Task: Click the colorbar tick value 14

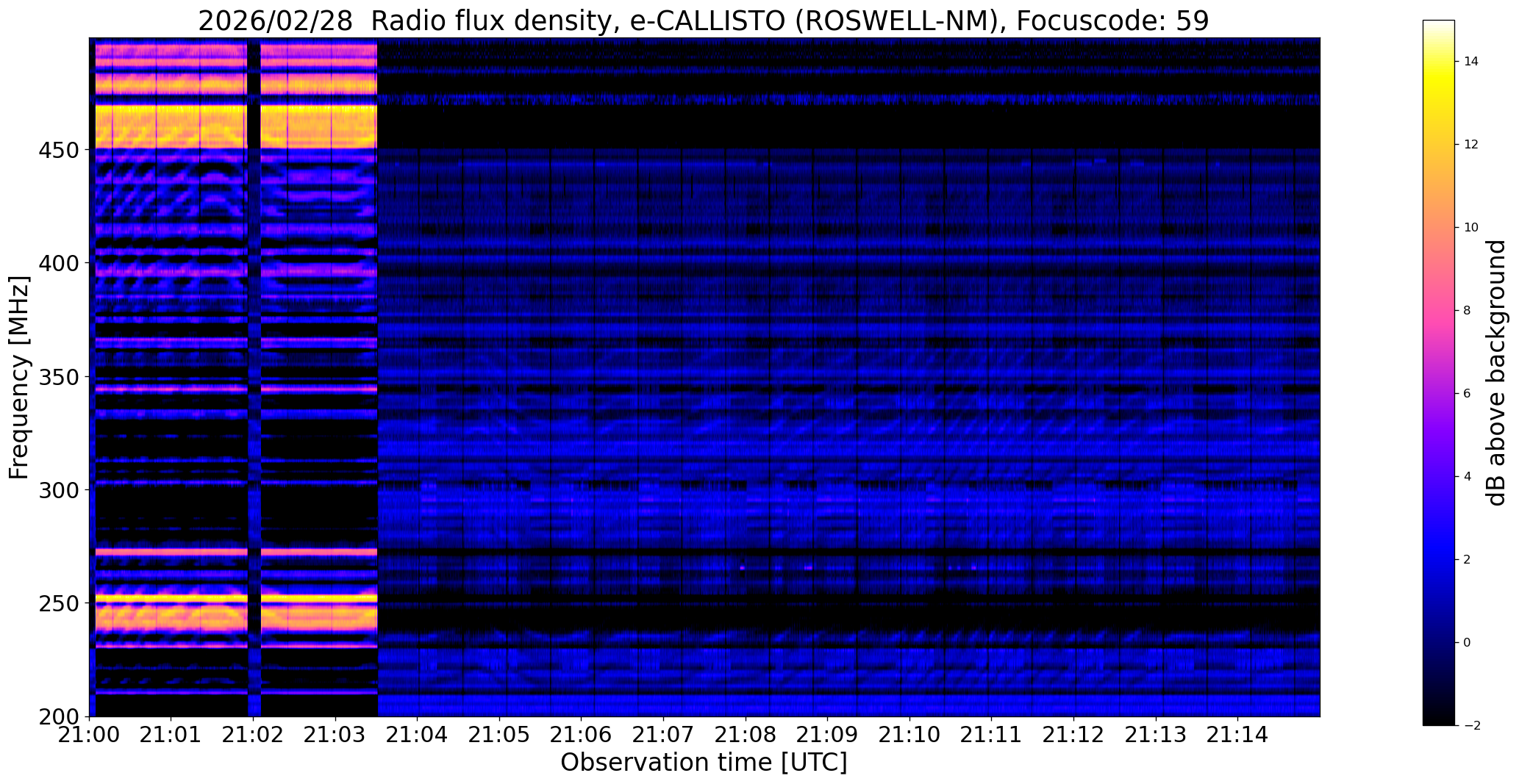Action: 1471,62
